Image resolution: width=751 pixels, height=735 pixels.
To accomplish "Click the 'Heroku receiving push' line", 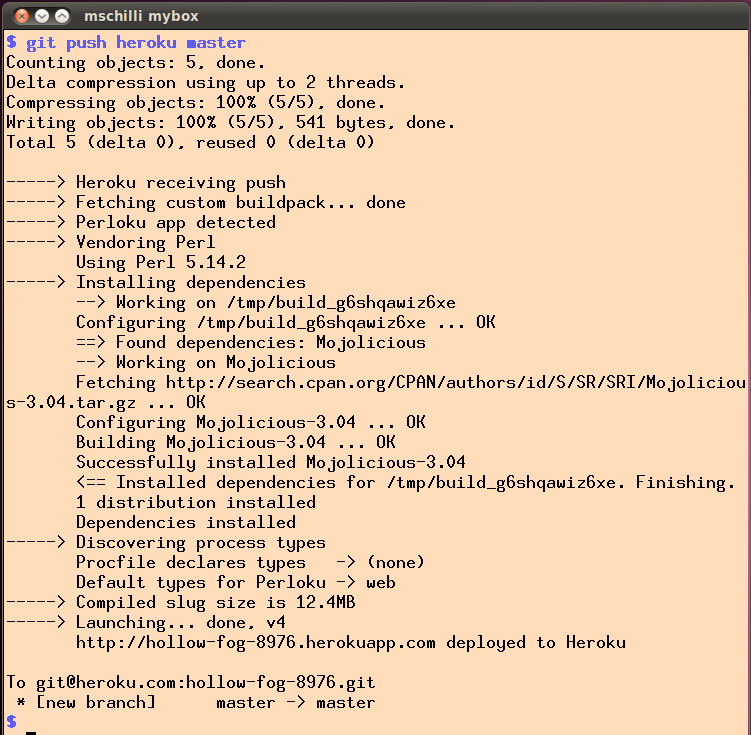I will point(146,182).
